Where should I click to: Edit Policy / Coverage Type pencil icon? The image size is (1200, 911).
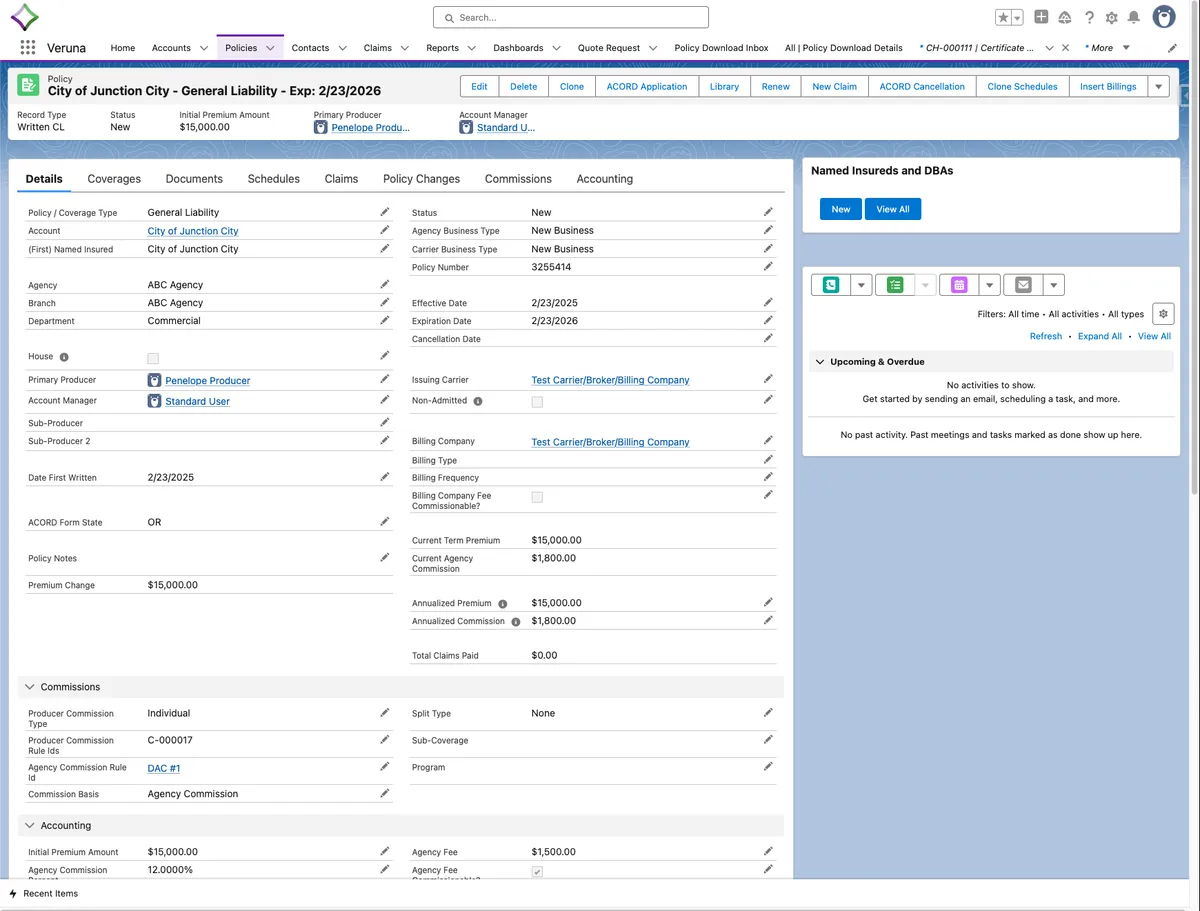tap(384, 212)
